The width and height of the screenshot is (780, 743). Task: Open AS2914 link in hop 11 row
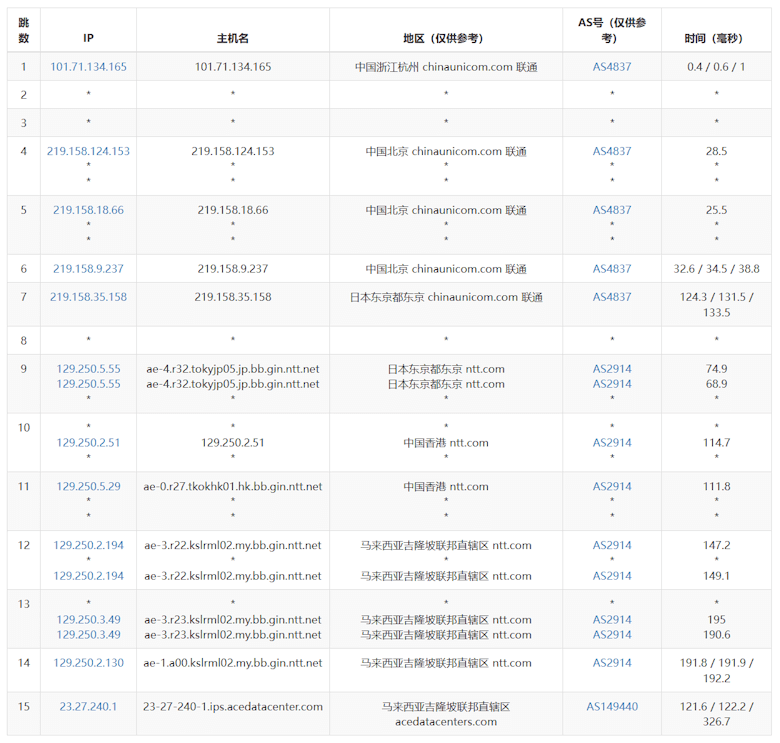click(612, 487)
